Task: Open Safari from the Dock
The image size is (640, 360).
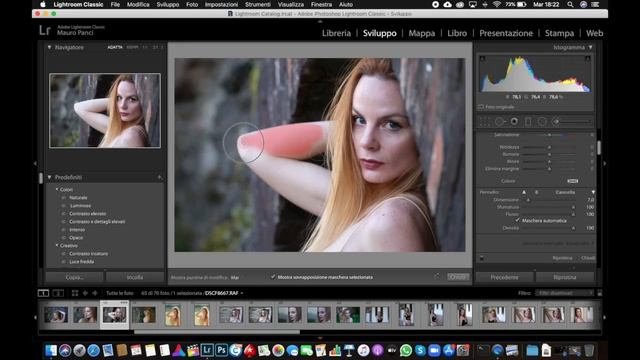Action: pyautogui.click(x=93, y=350)
